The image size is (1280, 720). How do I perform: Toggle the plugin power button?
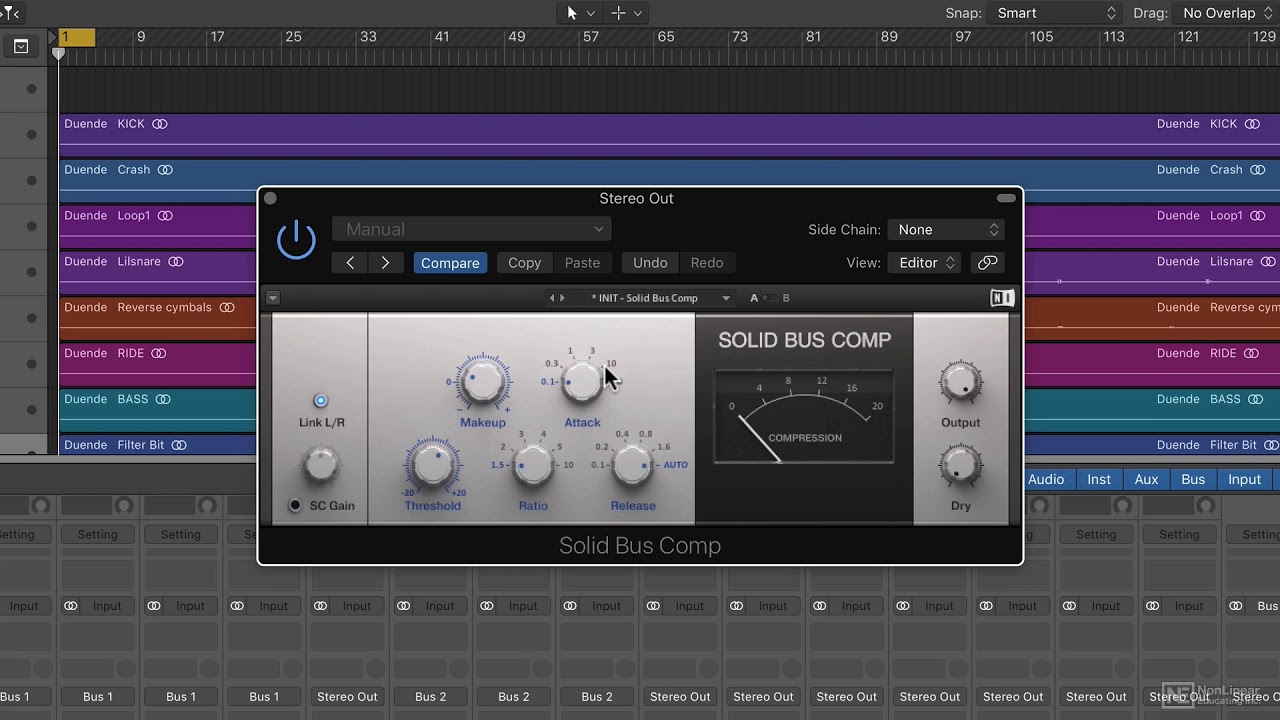(x=296, y=241)
